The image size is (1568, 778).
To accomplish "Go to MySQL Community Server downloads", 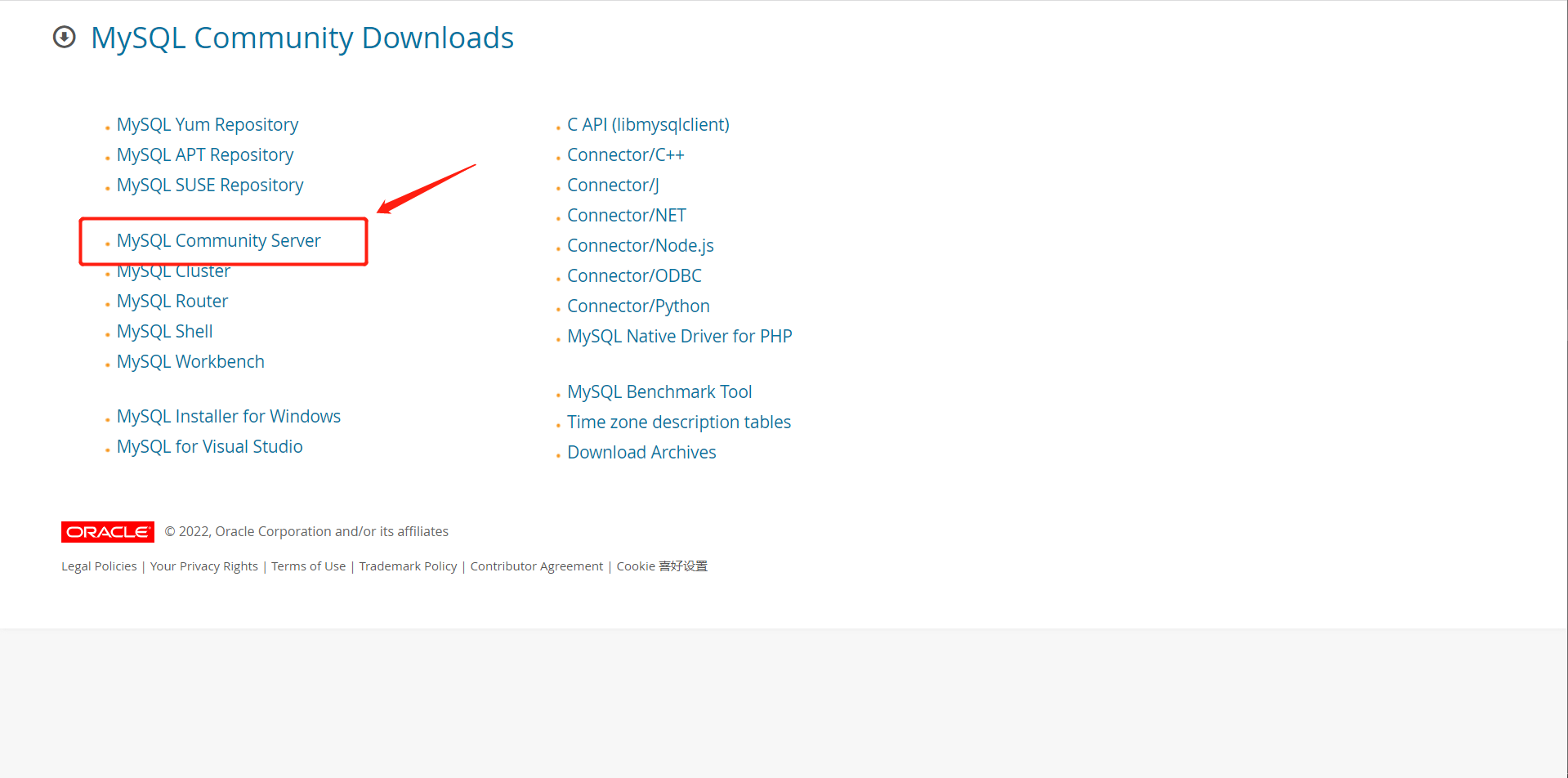I will click(219, 241).
